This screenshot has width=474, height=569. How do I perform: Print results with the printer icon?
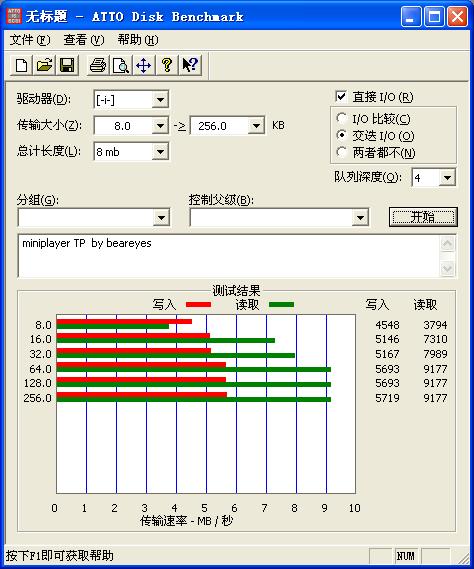98,65
